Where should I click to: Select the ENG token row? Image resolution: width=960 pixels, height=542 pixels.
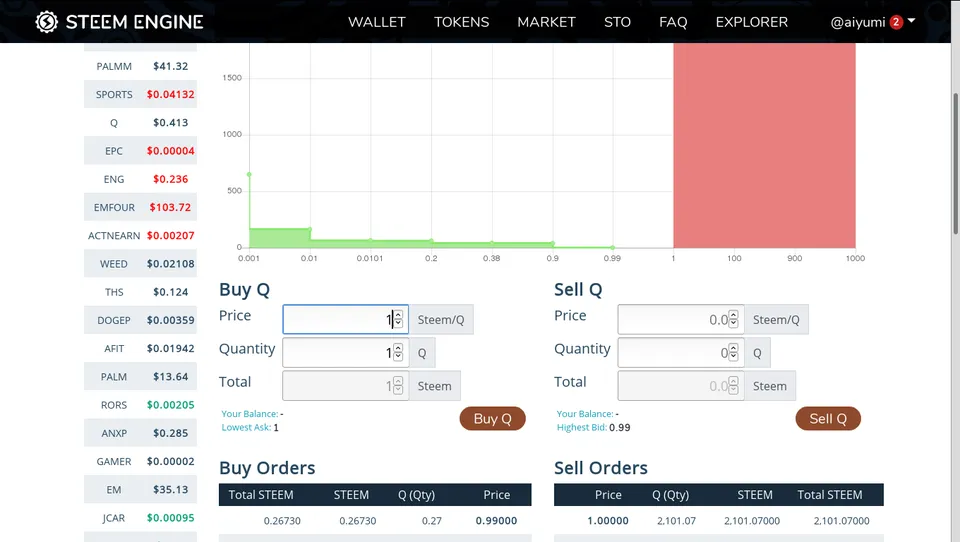pos(140,179)
